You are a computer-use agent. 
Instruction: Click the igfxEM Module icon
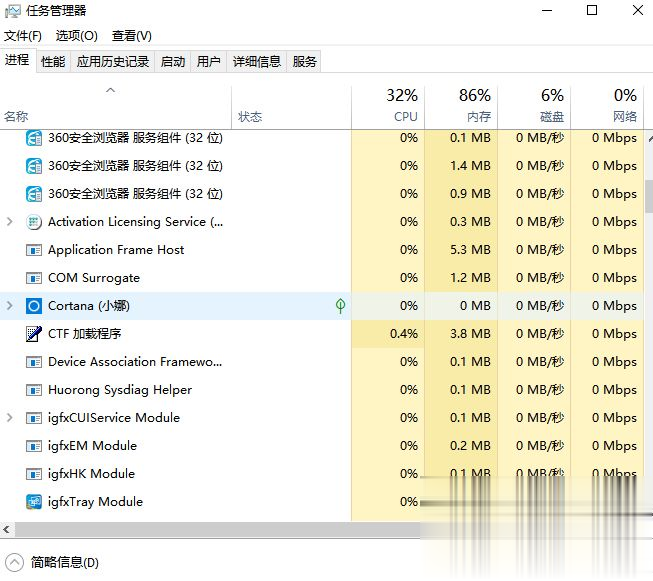pyautogui.click(x=34, y=446)
